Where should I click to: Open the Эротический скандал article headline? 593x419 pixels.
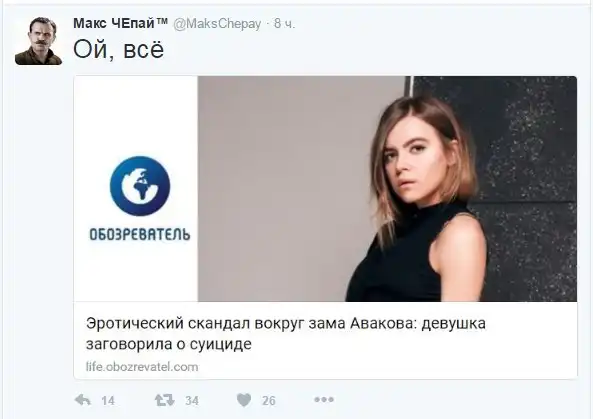[286, 334]
